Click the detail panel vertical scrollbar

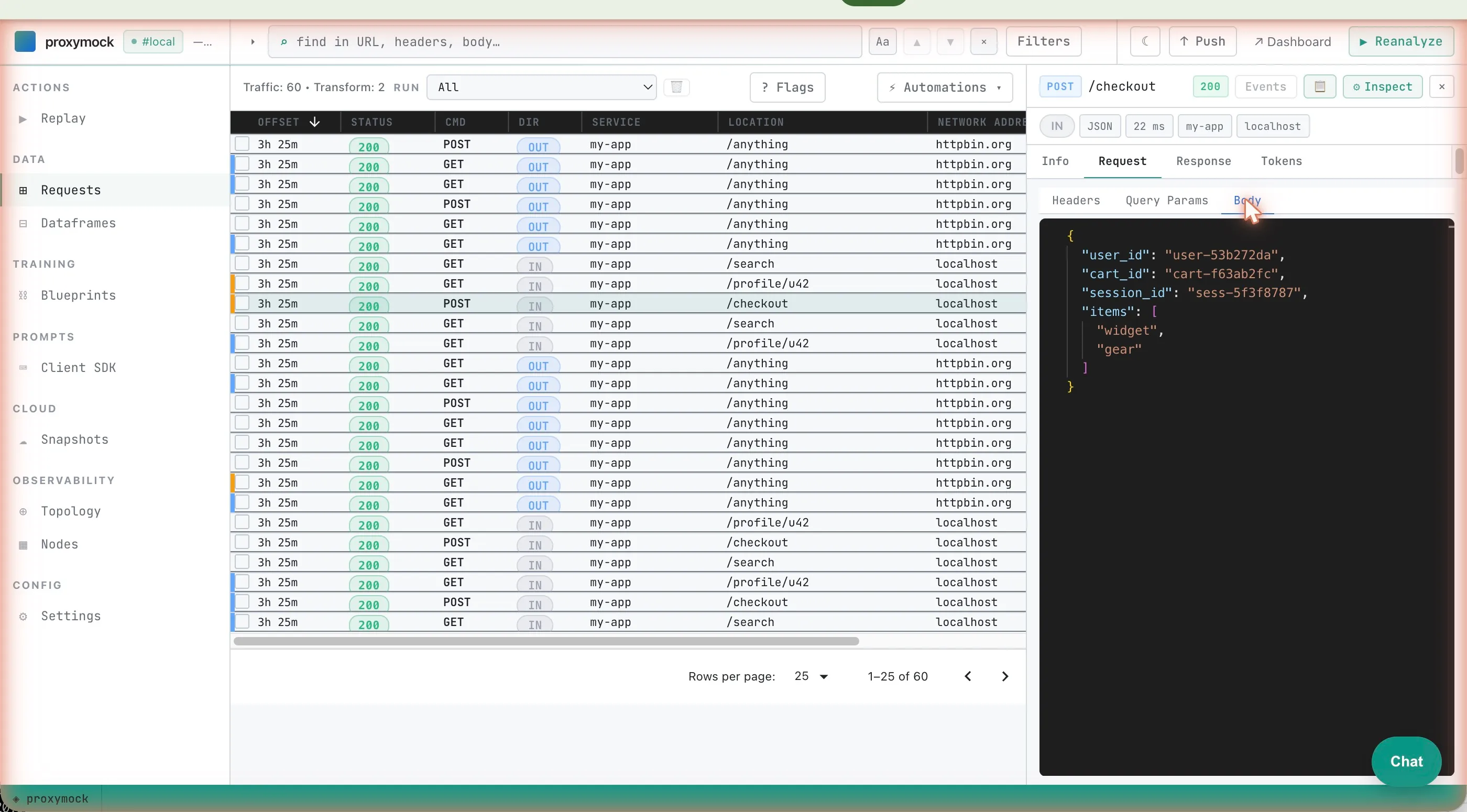pyautogui.click(x=1459, y=161)
